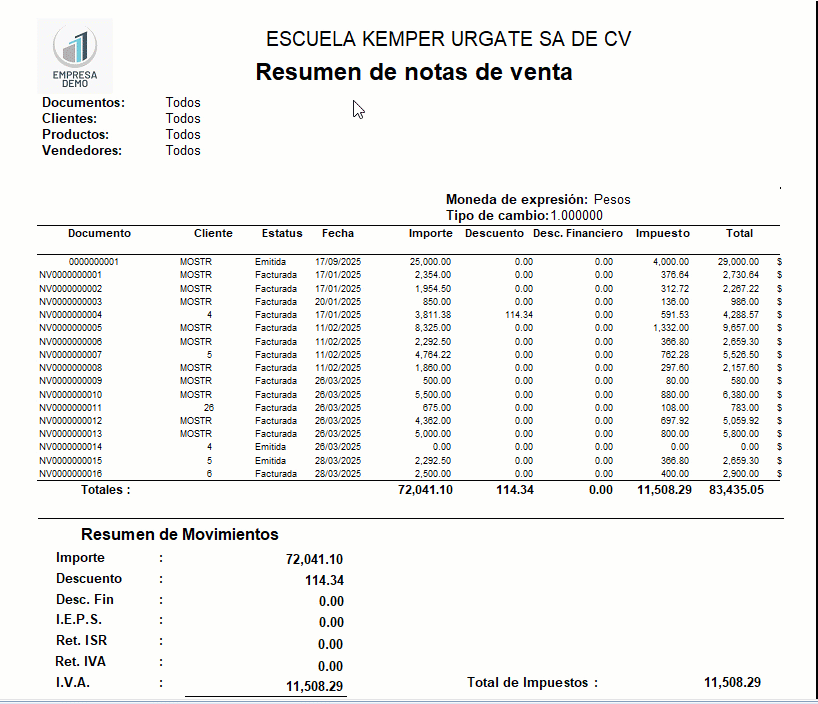Select document NV0000000010 in the table
818x704 pixels.
(x=70, y=394)
